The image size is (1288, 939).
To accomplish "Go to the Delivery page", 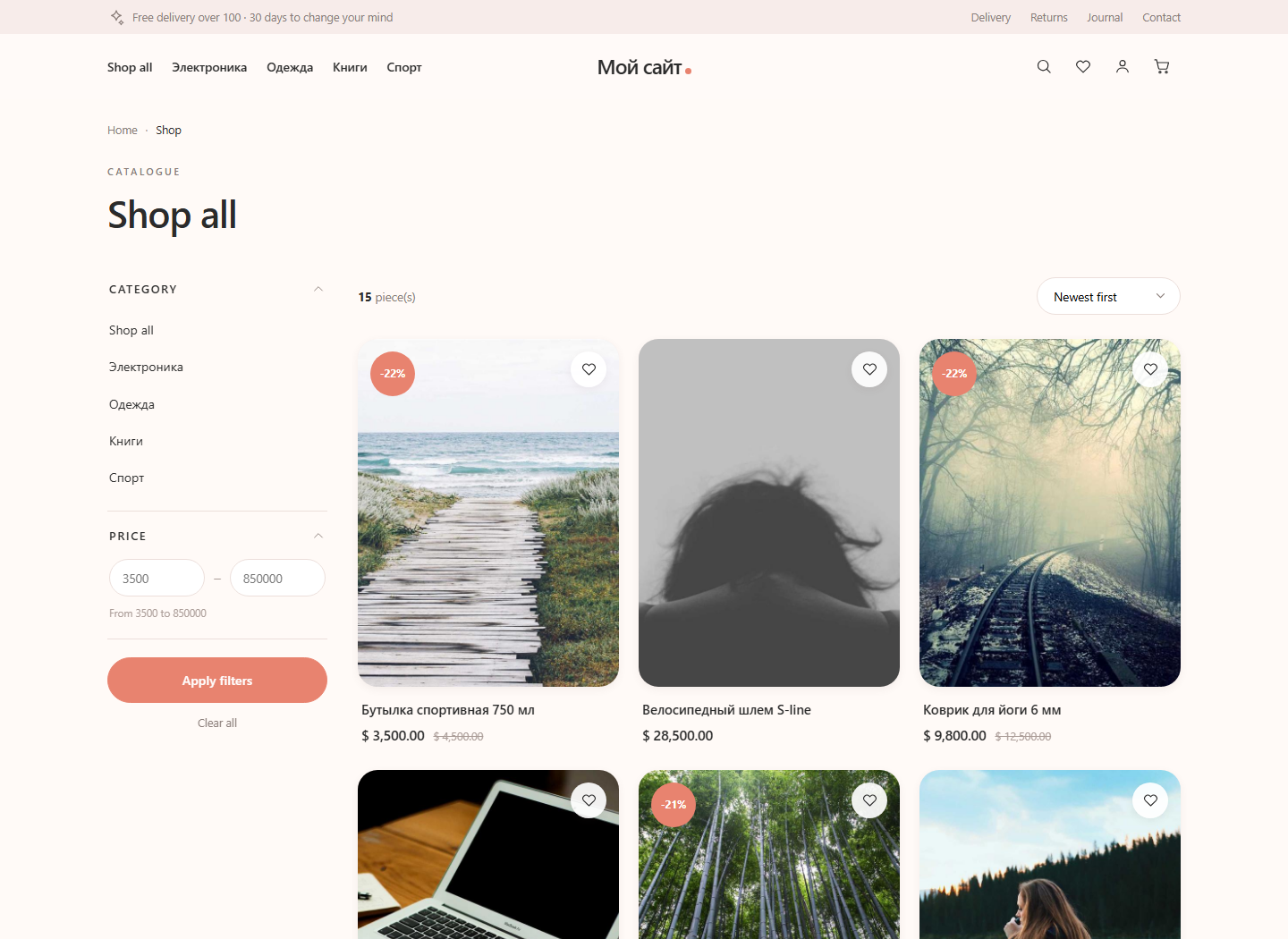I will [991, 17].
